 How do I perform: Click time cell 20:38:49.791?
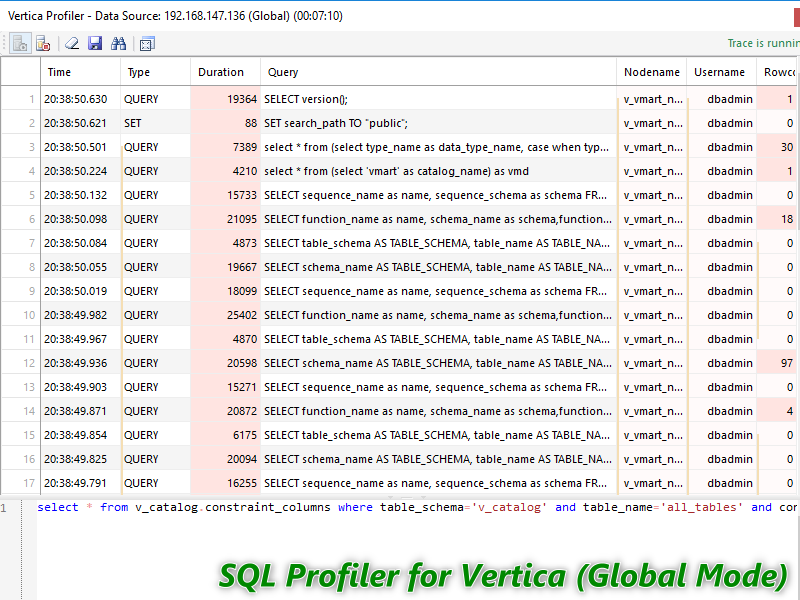[81, 483]
